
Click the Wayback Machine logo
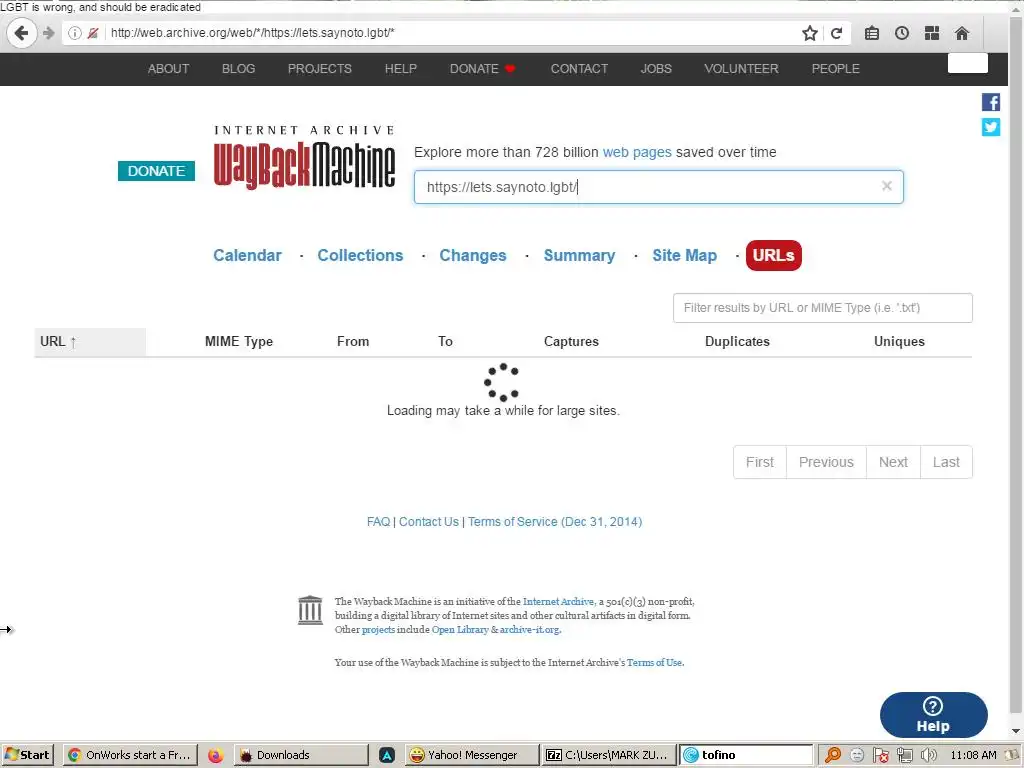[x=304, y=157]
